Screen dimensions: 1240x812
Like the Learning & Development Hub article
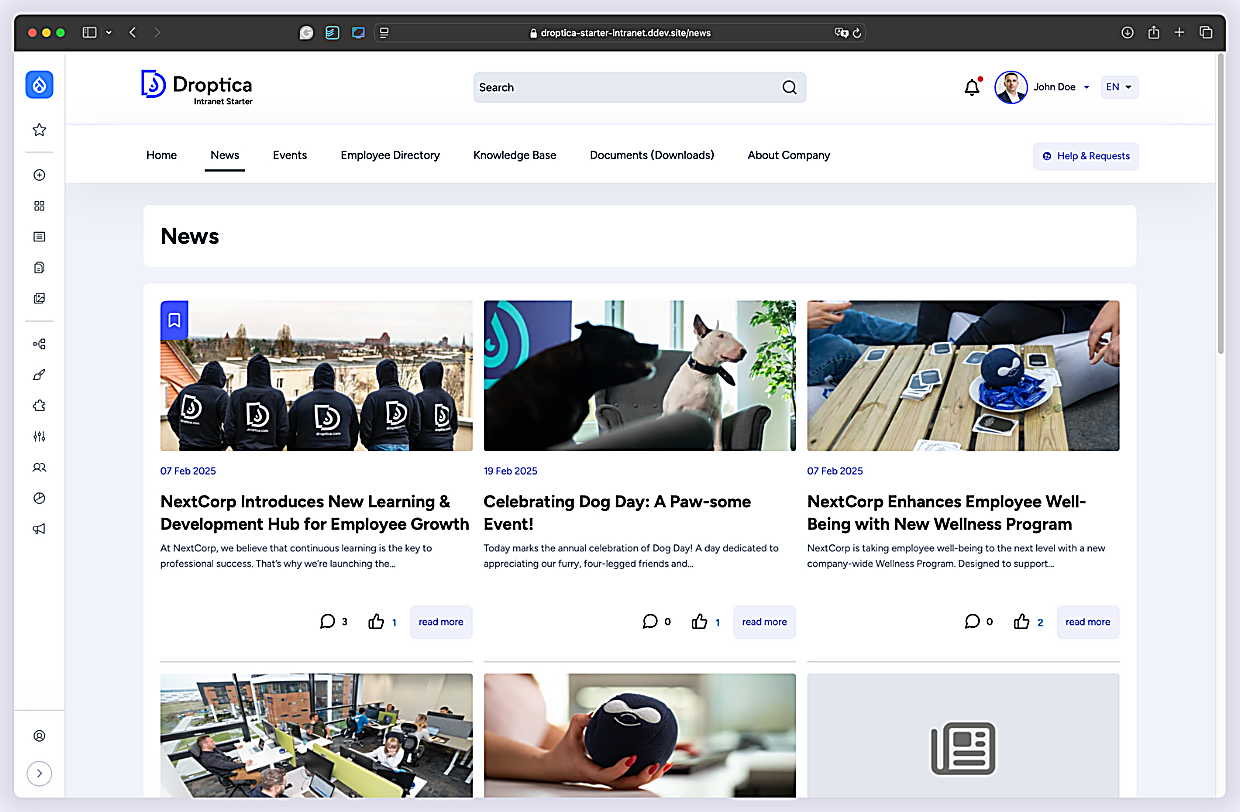(x=376, y=621)
